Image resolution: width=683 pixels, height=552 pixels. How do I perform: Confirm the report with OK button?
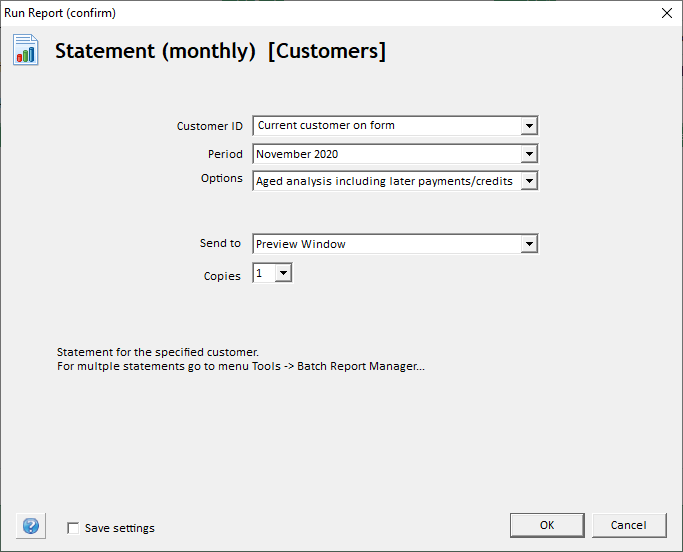click(547, 525)
